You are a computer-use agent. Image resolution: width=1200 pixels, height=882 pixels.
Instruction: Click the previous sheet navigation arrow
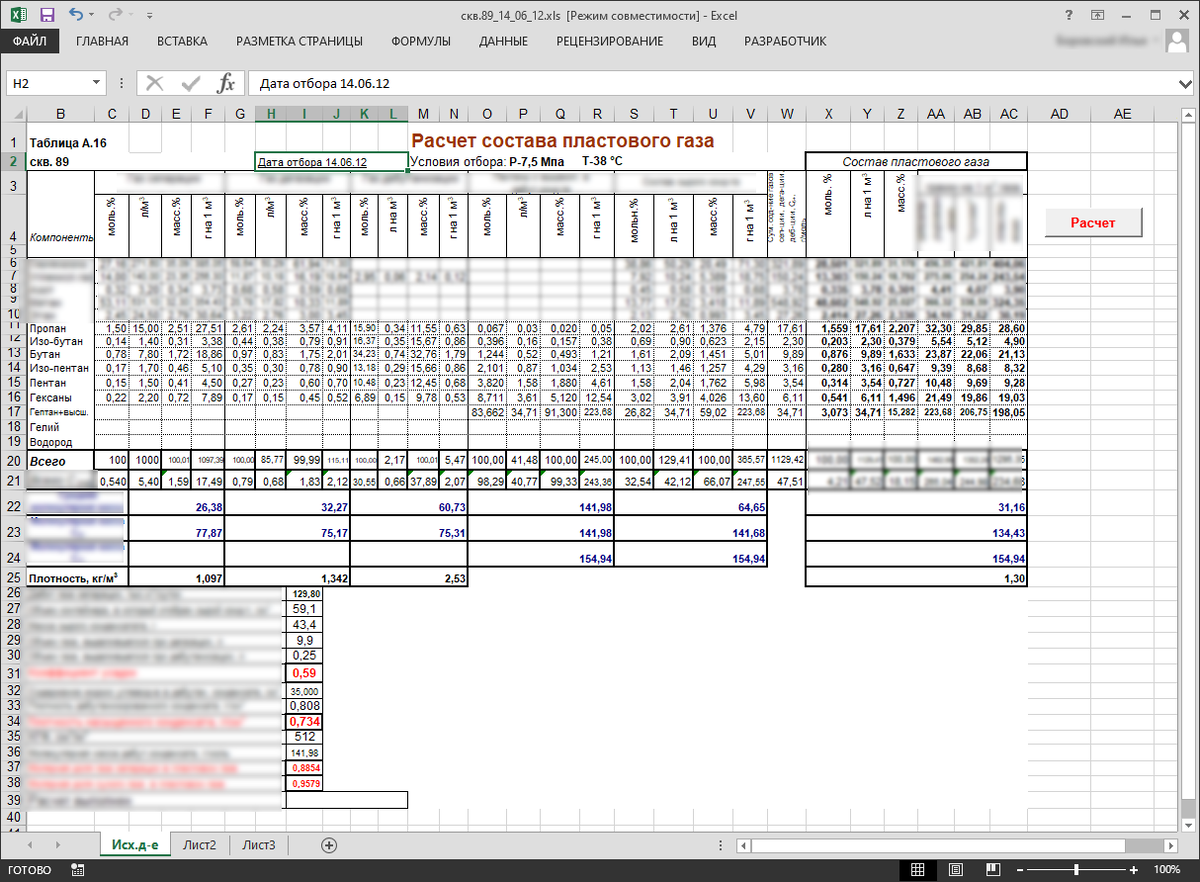pyautogui.click(x=28, y=845)
